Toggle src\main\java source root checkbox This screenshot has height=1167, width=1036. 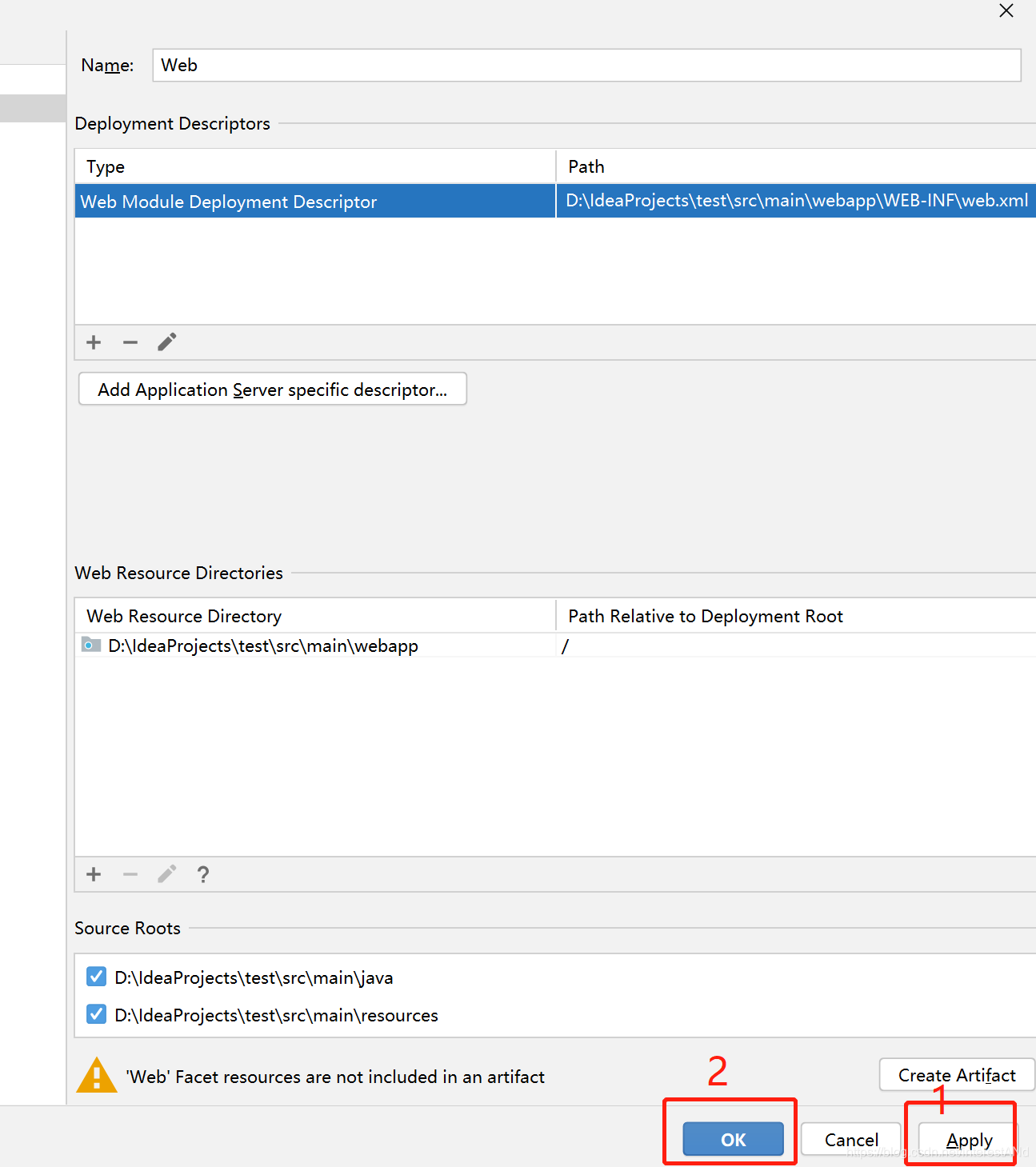pyautogui.click(x=96, y=977)
